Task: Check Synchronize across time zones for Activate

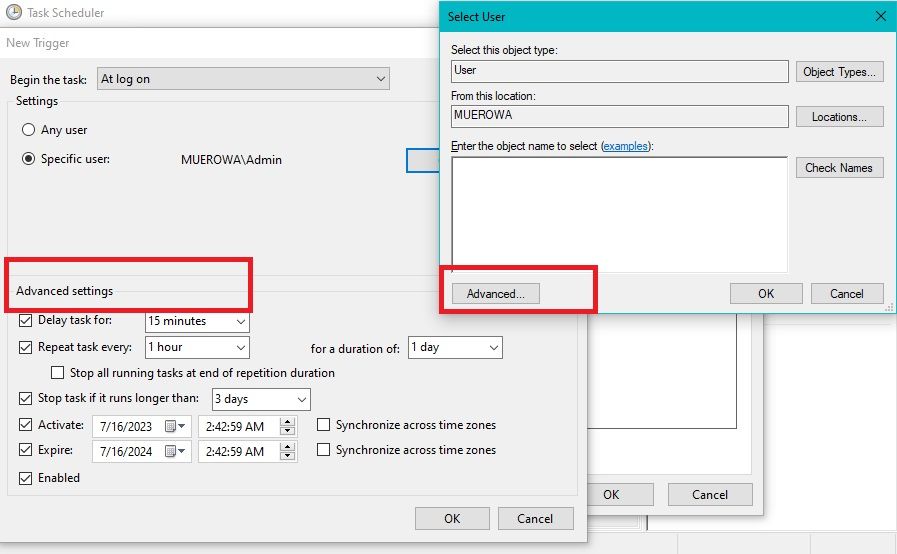Action: (324, 425)
